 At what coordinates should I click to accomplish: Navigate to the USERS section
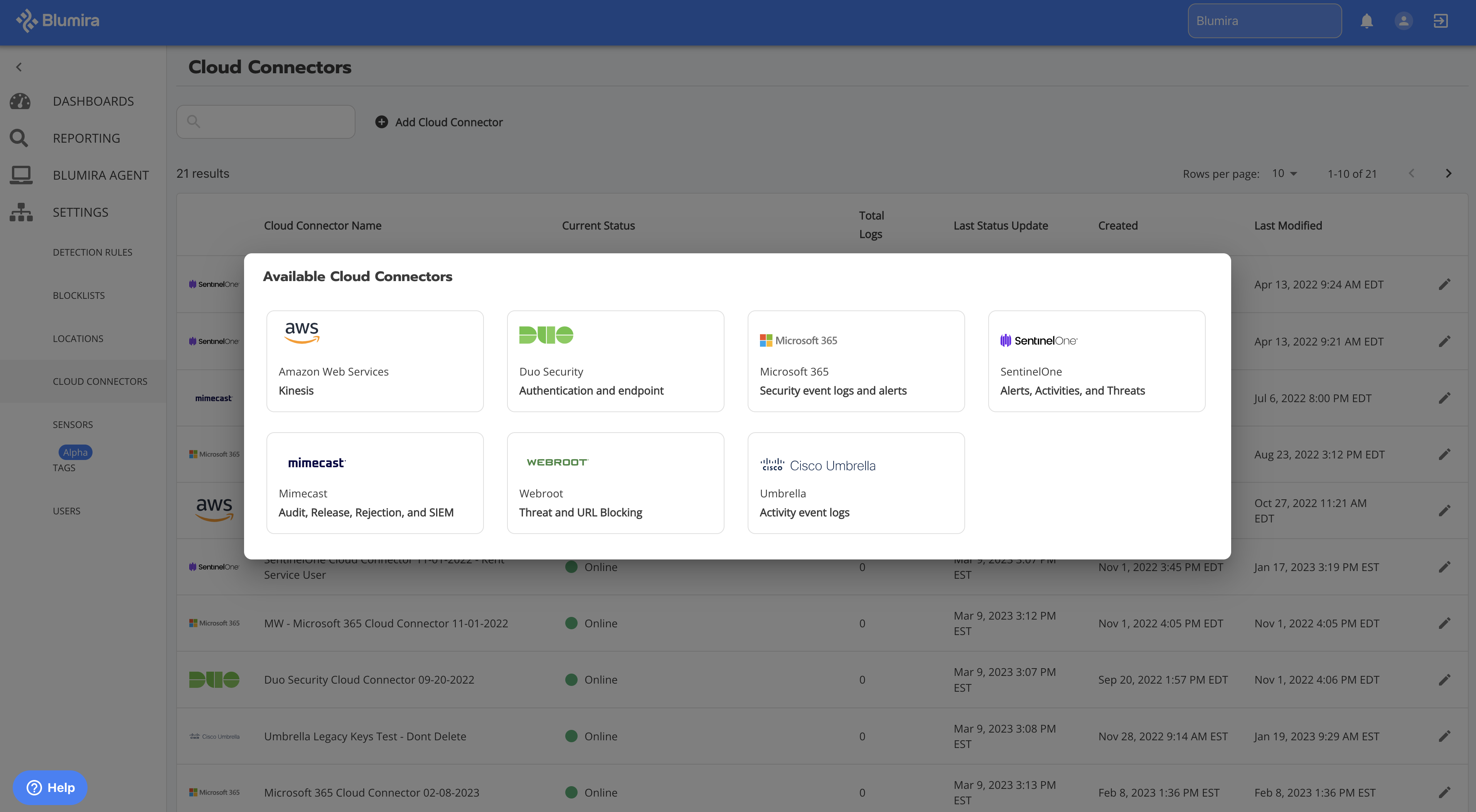66,510
